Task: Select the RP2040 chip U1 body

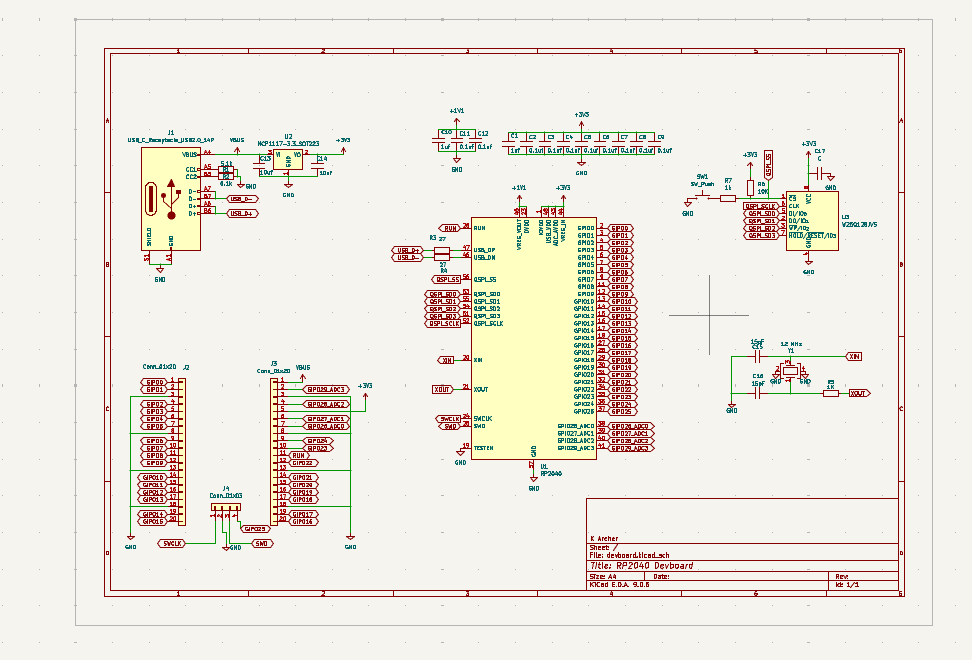Action: click(x=534, y=340)
